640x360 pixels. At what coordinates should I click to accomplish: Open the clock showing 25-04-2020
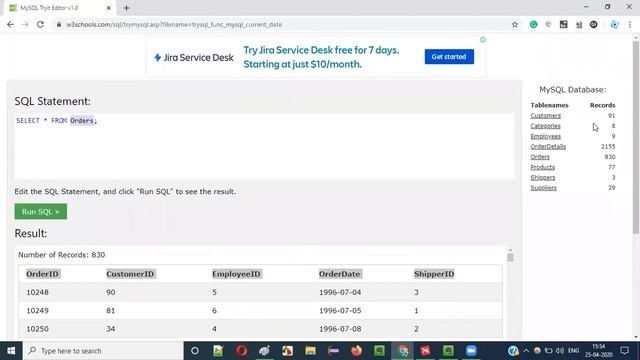pos(599,351)
